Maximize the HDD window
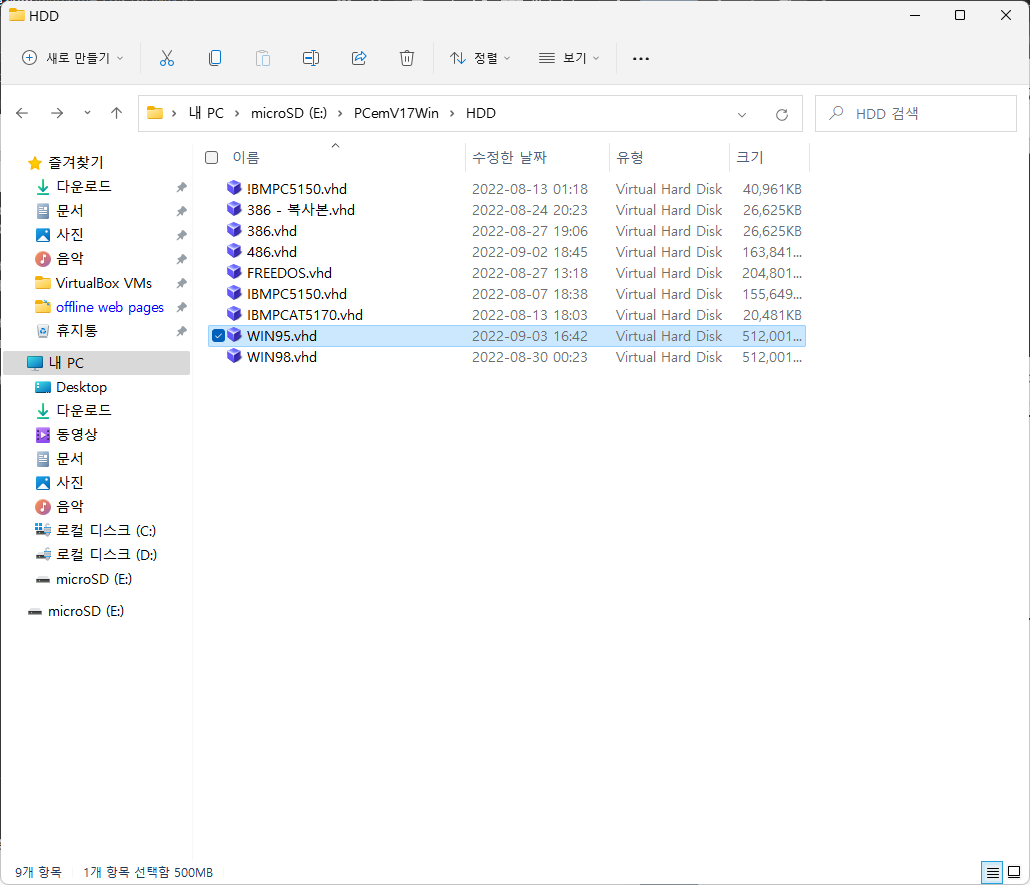This screenshot has height=885, width=1030. [960, 15]
